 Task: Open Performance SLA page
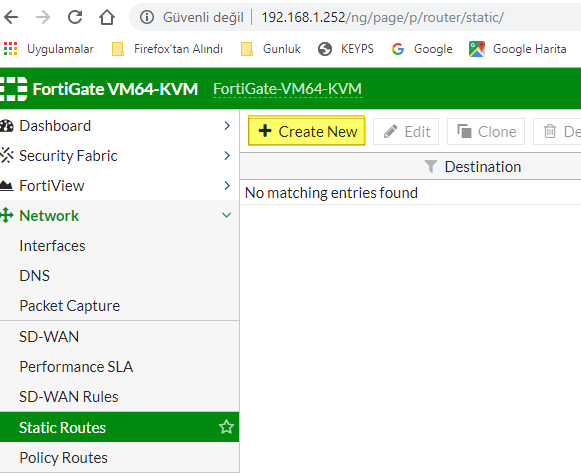pyautogui.click(x=76, y=367)
